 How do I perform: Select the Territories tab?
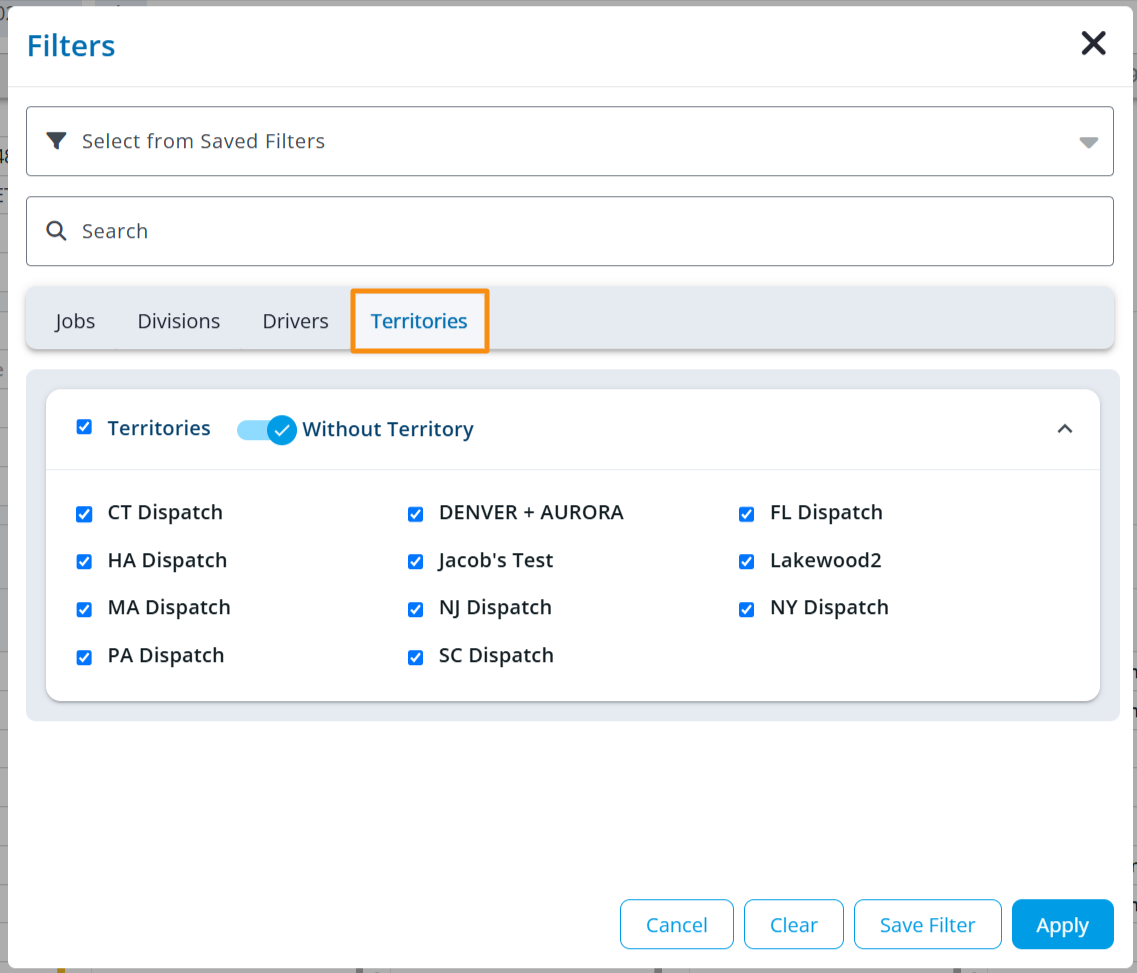419,320
